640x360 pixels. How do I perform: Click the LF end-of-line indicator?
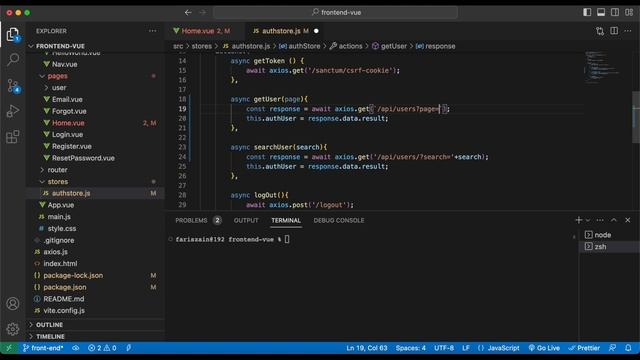466,348
